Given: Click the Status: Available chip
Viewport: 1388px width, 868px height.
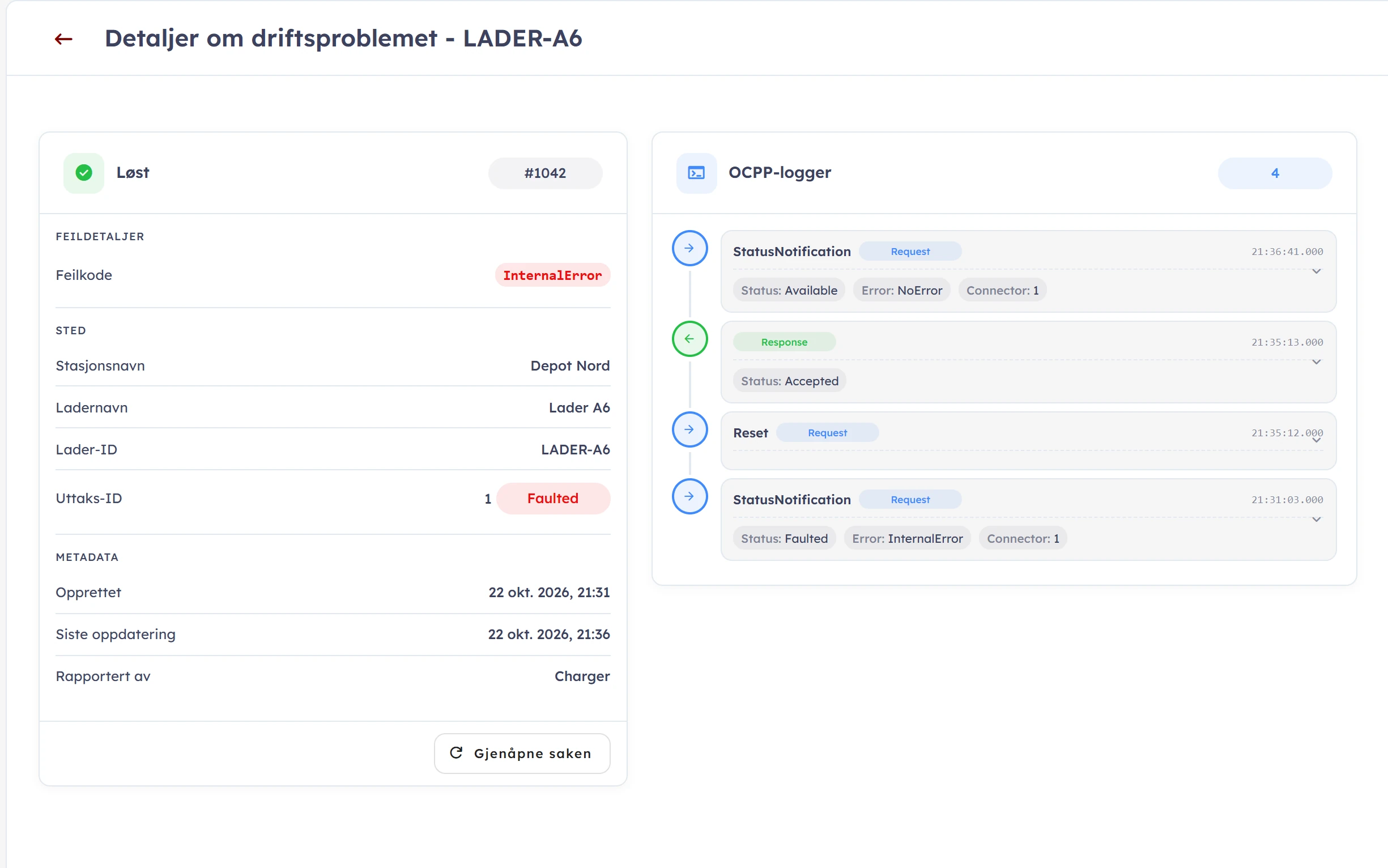Looking at the screenshot, I should pos(789,291).
